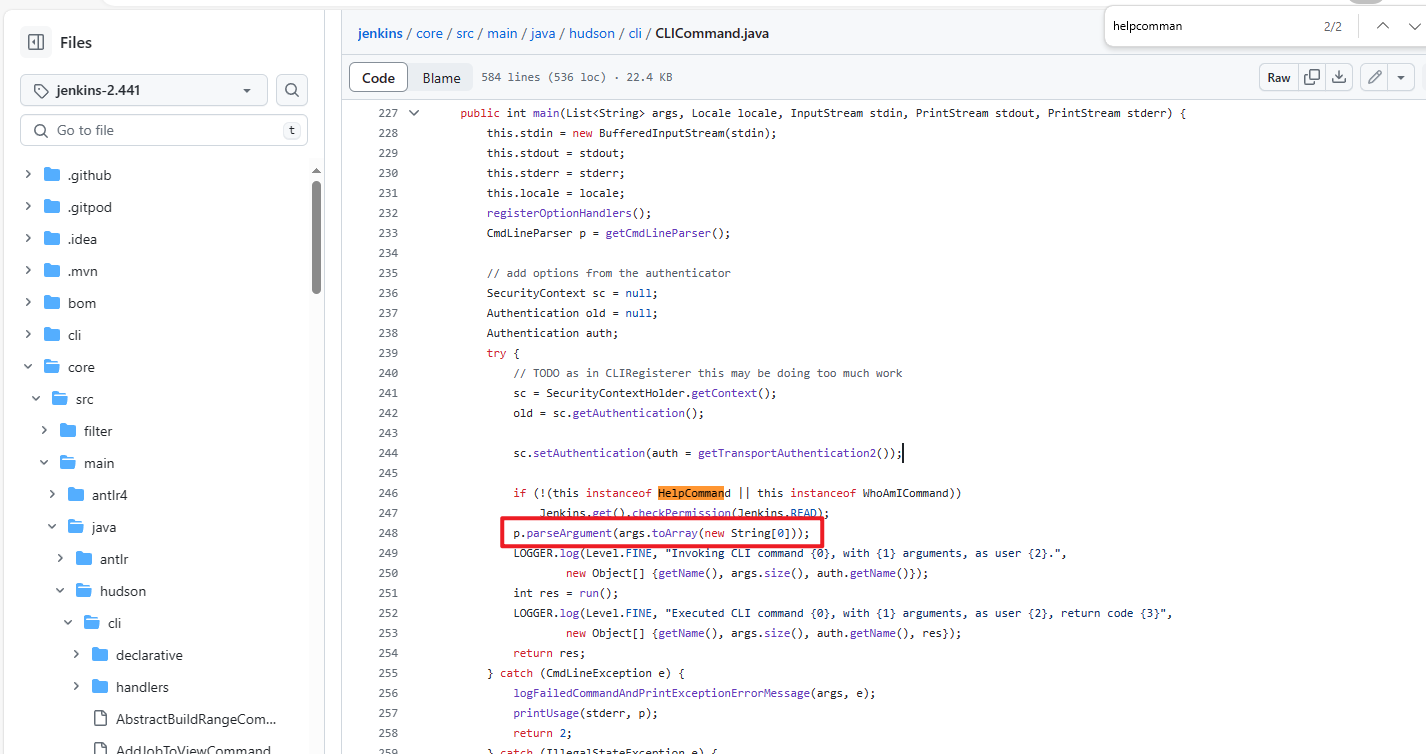
Task: Click the pencil edit file icon
Action: 1375,77
